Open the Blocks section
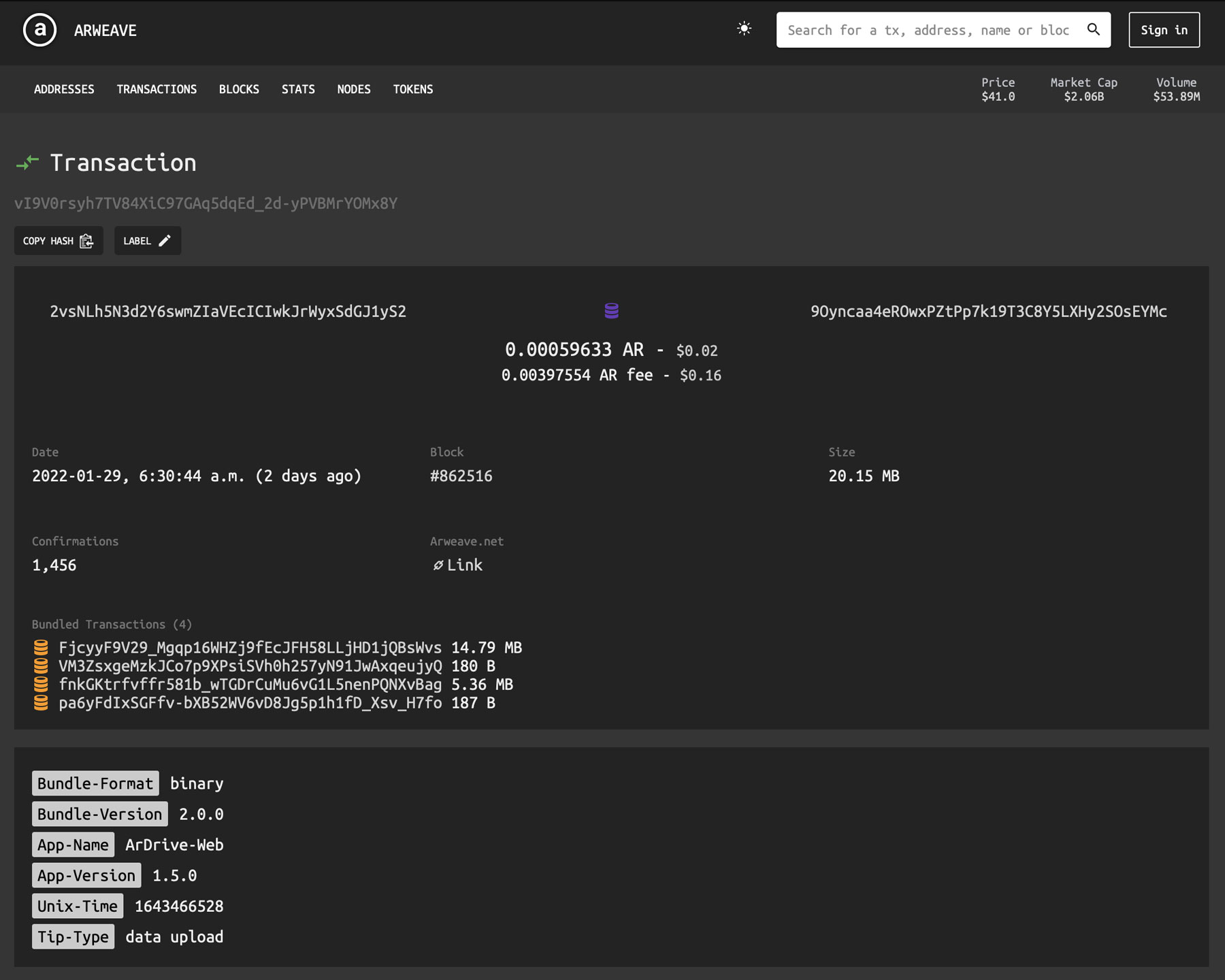Screen dimensions: 1225x980 click(239, 89)
